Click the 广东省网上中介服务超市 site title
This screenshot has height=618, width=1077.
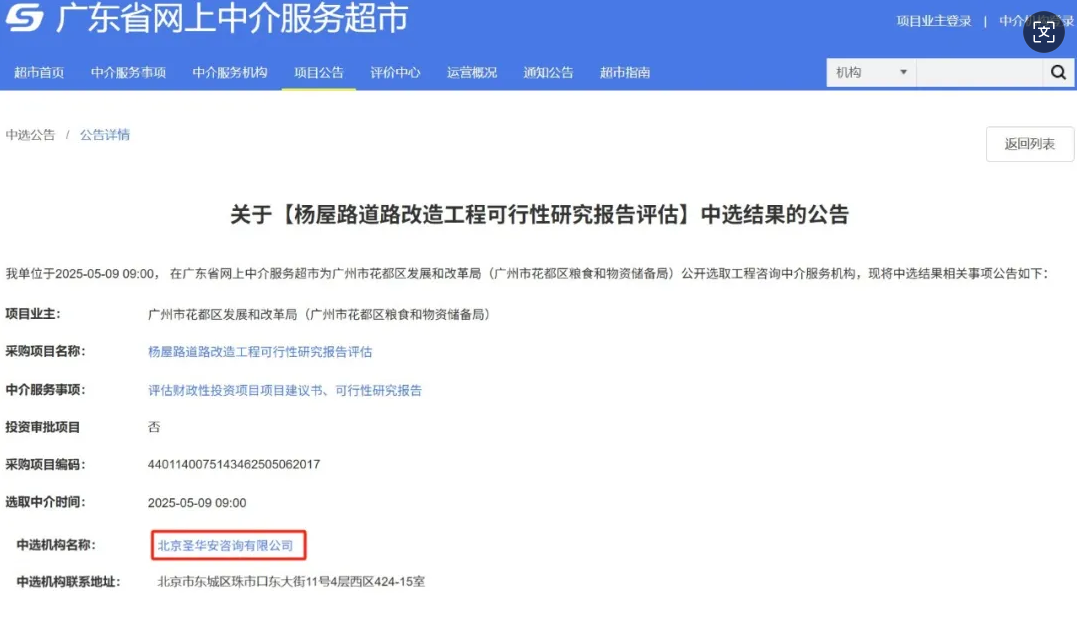pyautogui.click(x=232, y=19)
